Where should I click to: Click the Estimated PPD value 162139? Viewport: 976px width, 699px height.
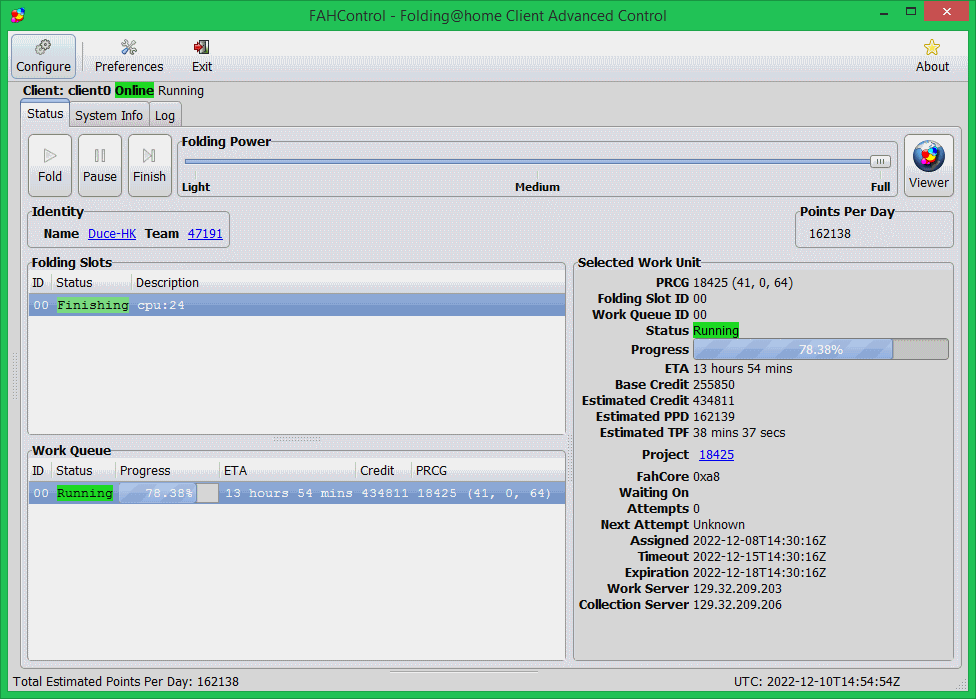[713, 417]
